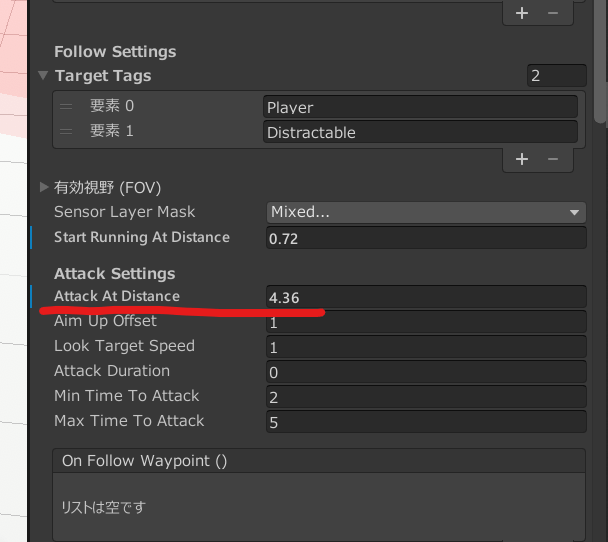Click the Look Target Speed field
The height and width of the screenshot is (542, 608).
tap(426, 347)
